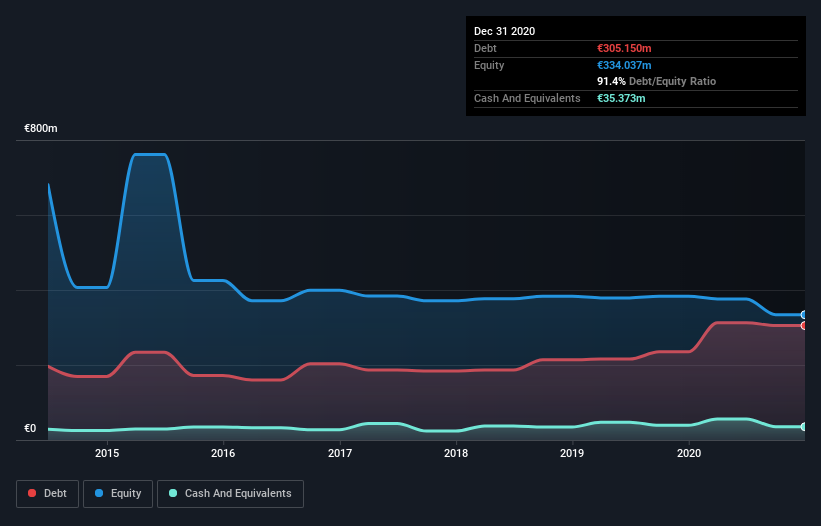Click the 91.4% Debt/Equity Ratio text
This screenshot has height=526, width=821.
coord(657,81)
